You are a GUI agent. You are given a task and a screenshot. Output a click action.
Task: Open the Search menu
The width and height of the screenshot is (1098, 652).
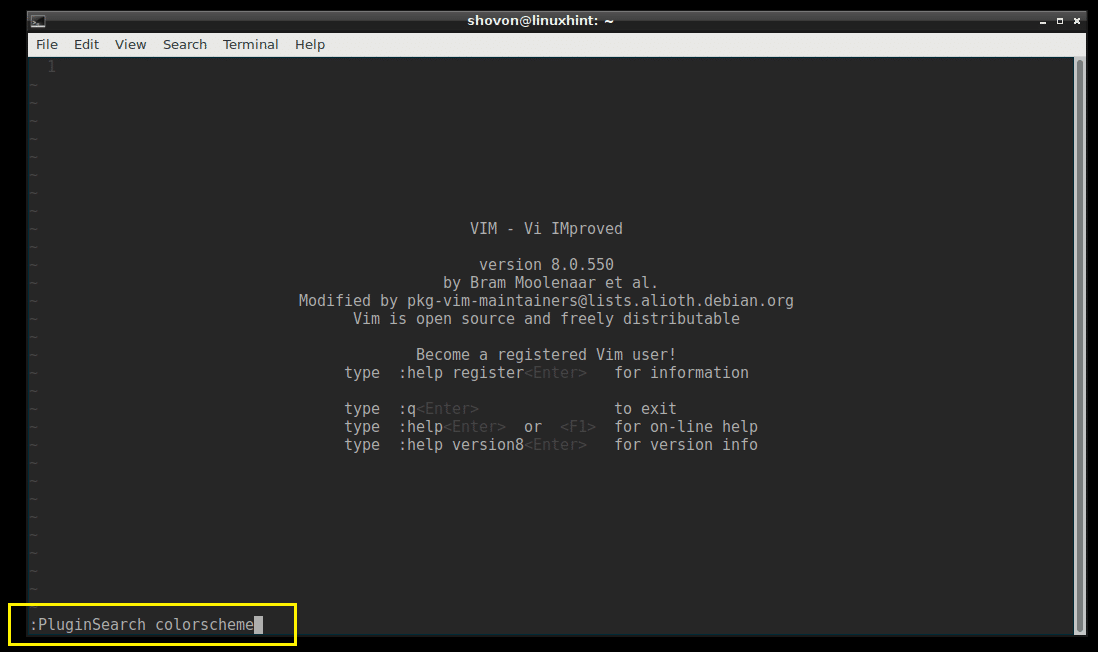[x=185, y=45]
